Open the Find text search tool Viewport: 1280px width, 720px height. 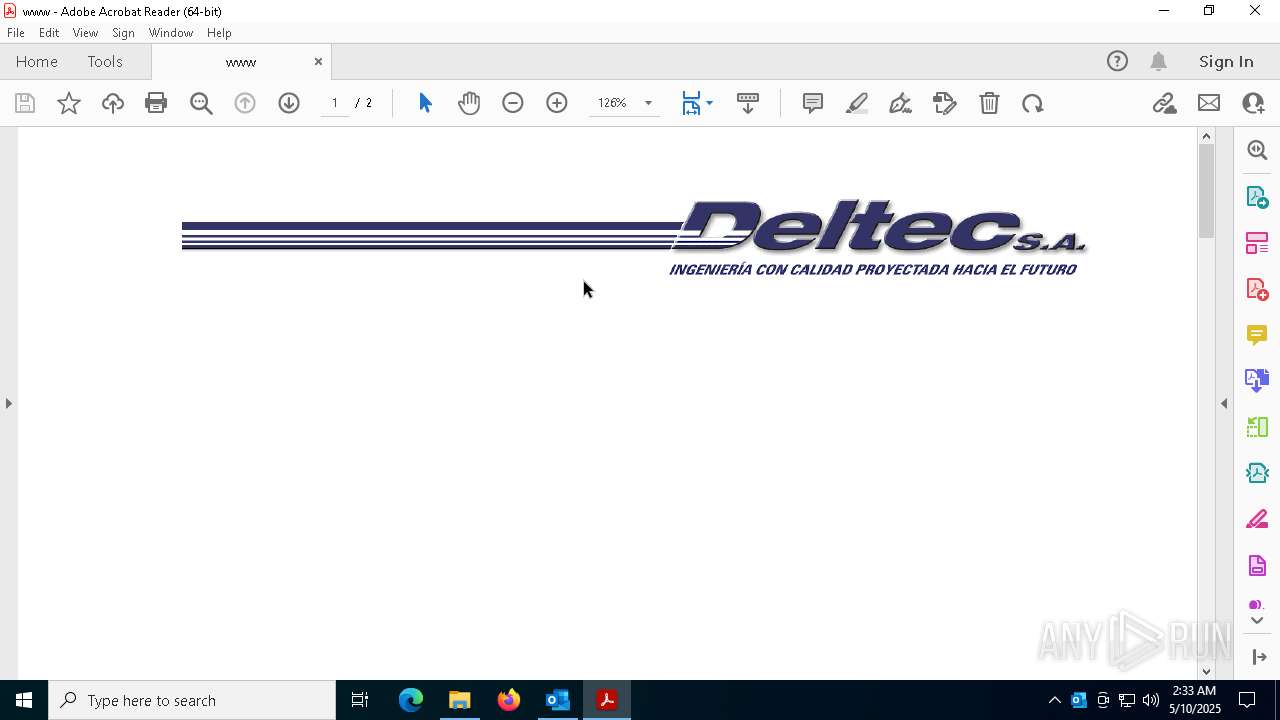[x=201, y=103]
